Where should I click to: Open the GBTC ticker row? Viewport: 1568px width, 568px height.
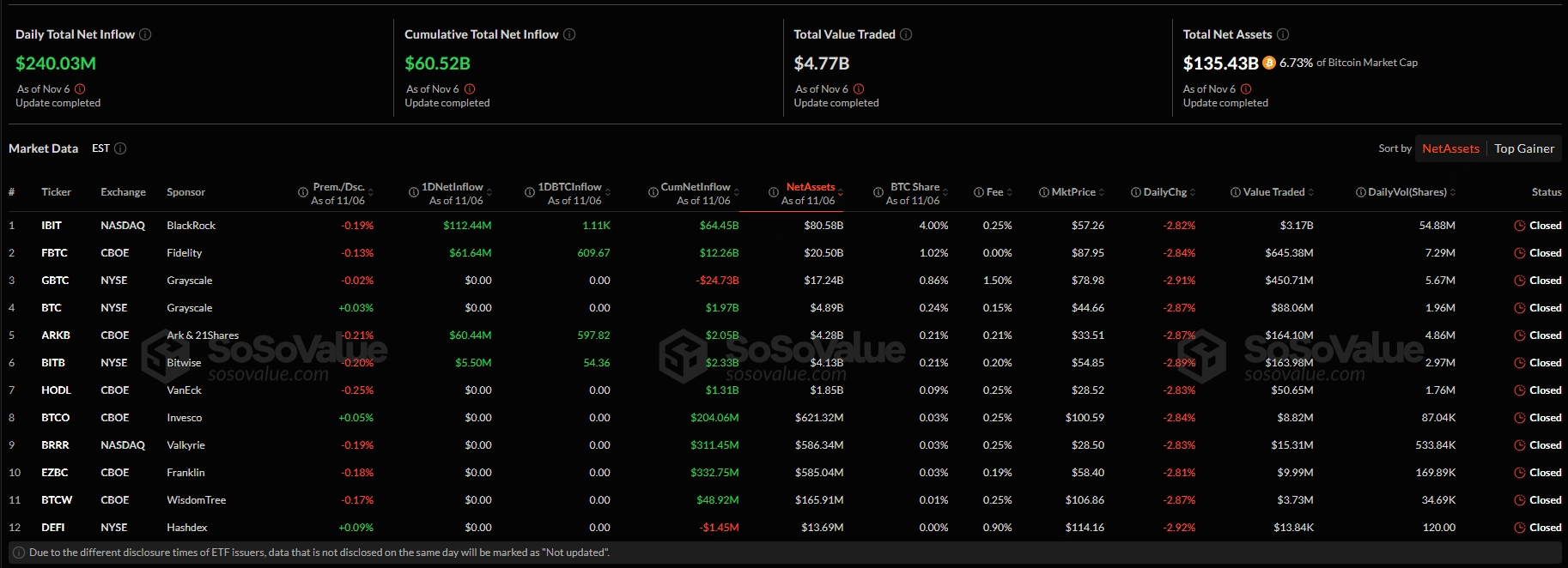55,281
